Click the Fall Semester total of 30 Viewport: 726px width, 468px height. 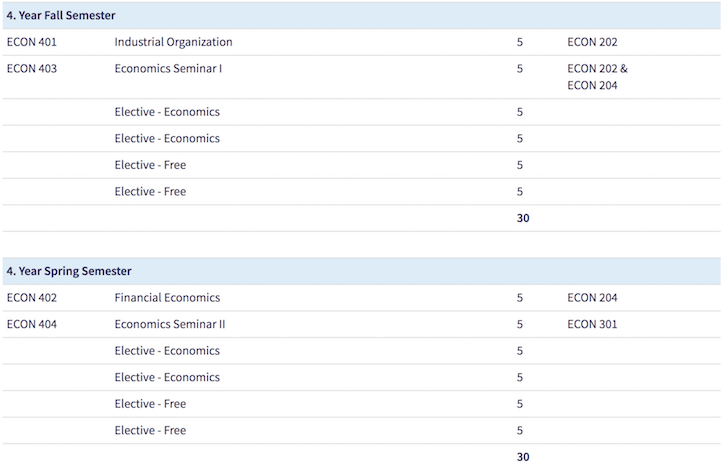coord(523,218)
